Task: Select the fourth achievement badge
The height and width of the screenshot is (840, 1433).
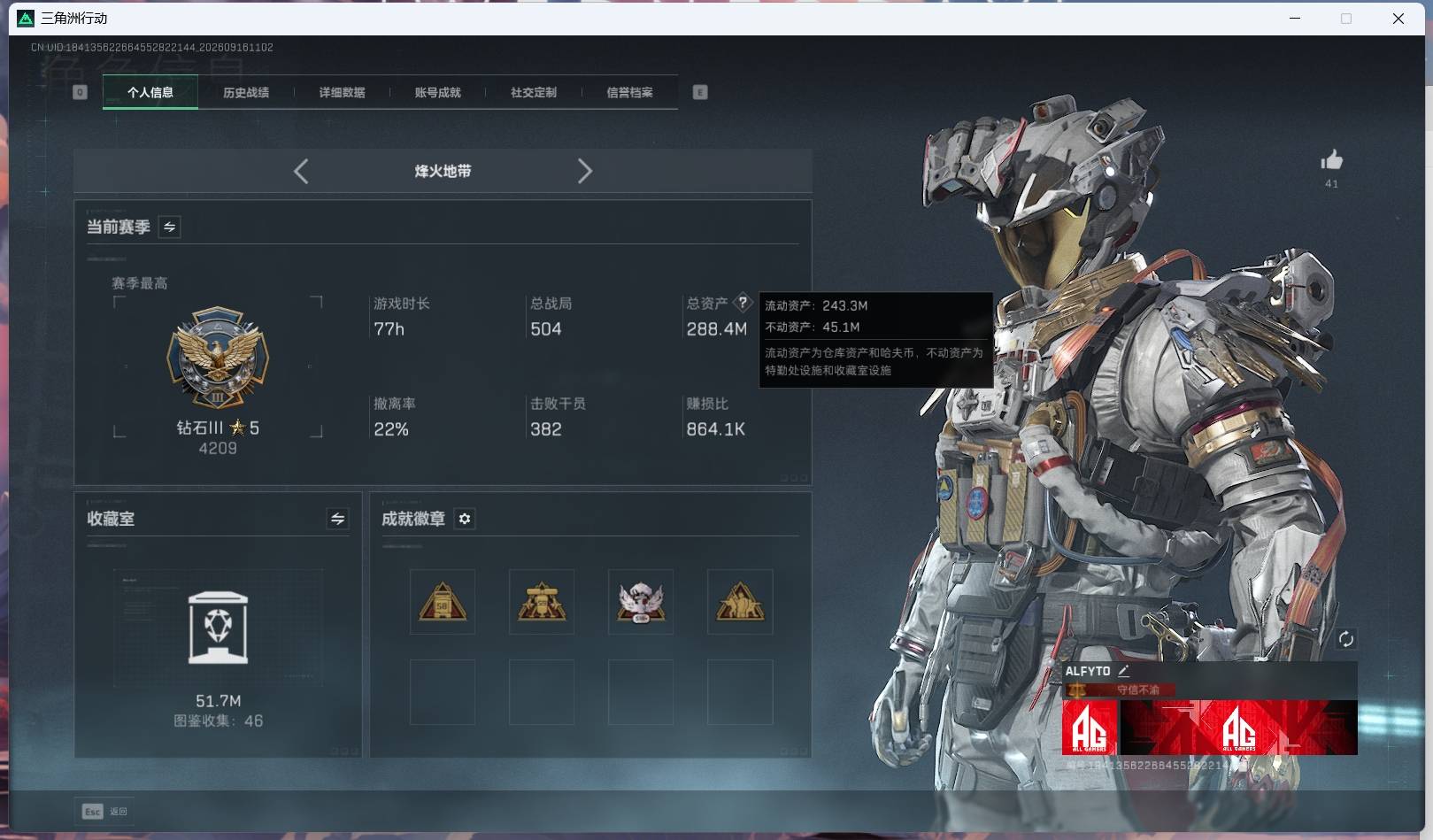Action: pos(740,602)
